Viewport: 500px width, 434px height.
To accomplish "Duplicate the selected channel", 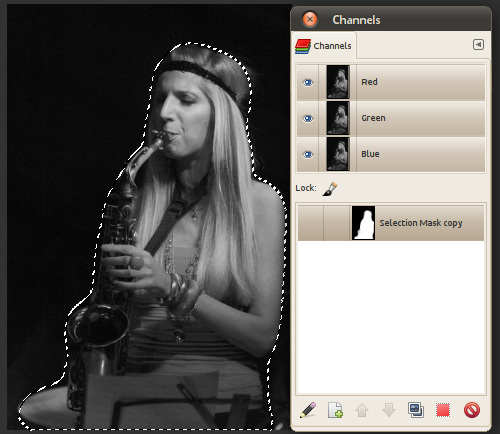I will [416, 410].
